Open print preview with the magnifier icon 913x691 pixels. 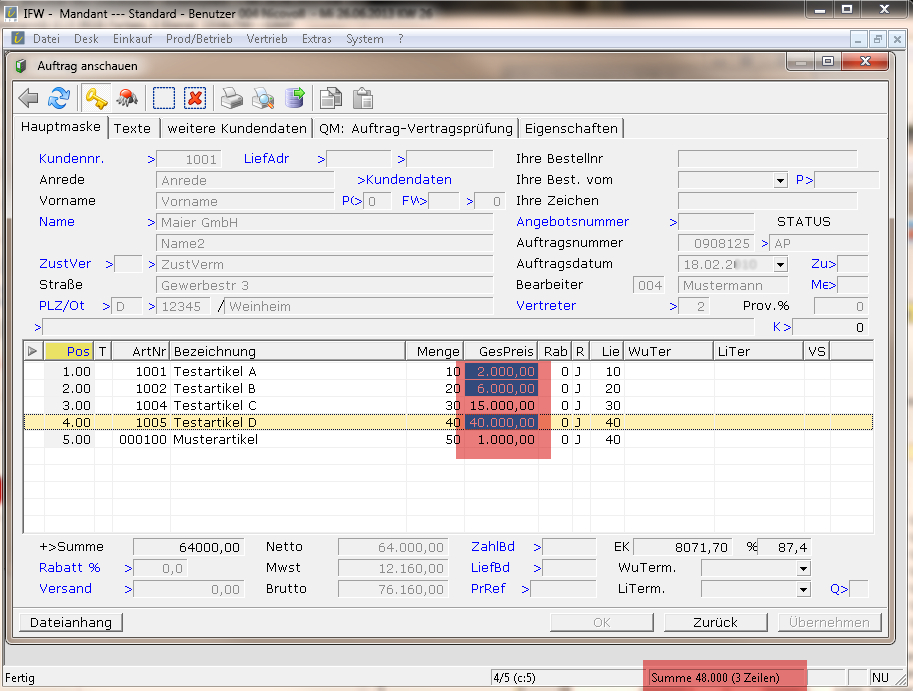[x=263, y=98]
